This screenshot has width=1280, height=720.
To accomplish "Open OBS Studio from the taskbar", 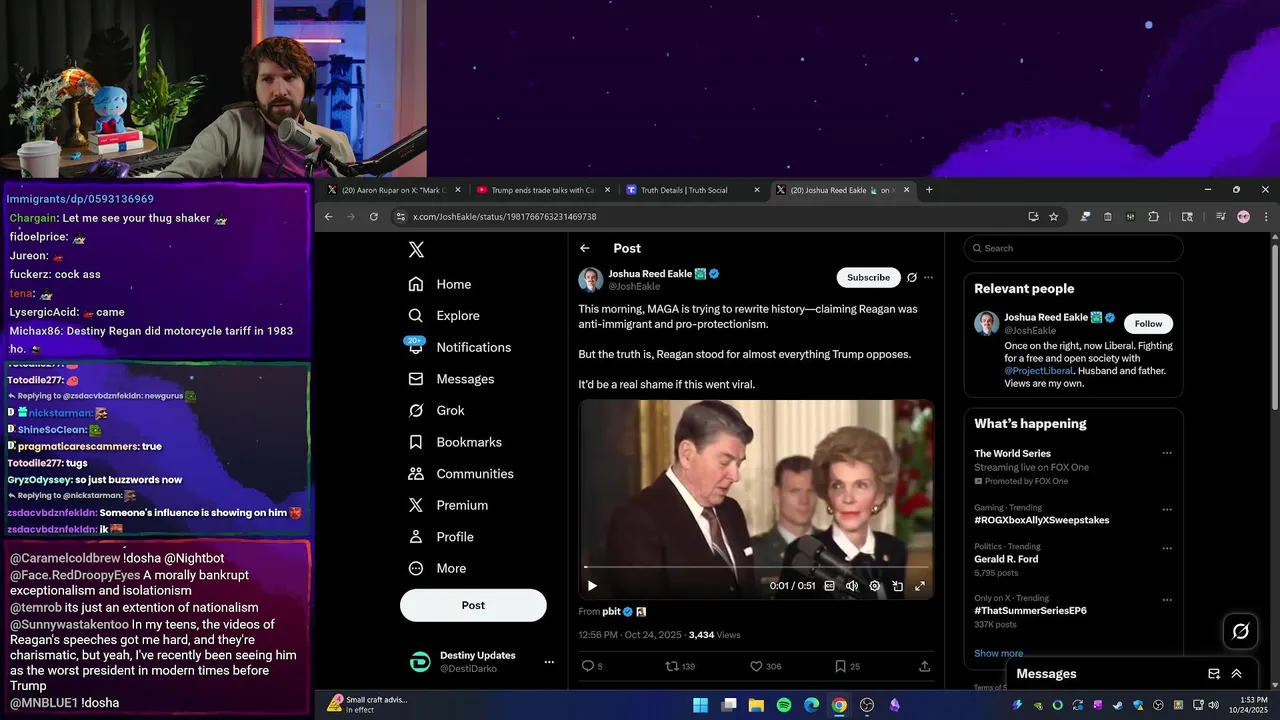I will coord(867,705).
